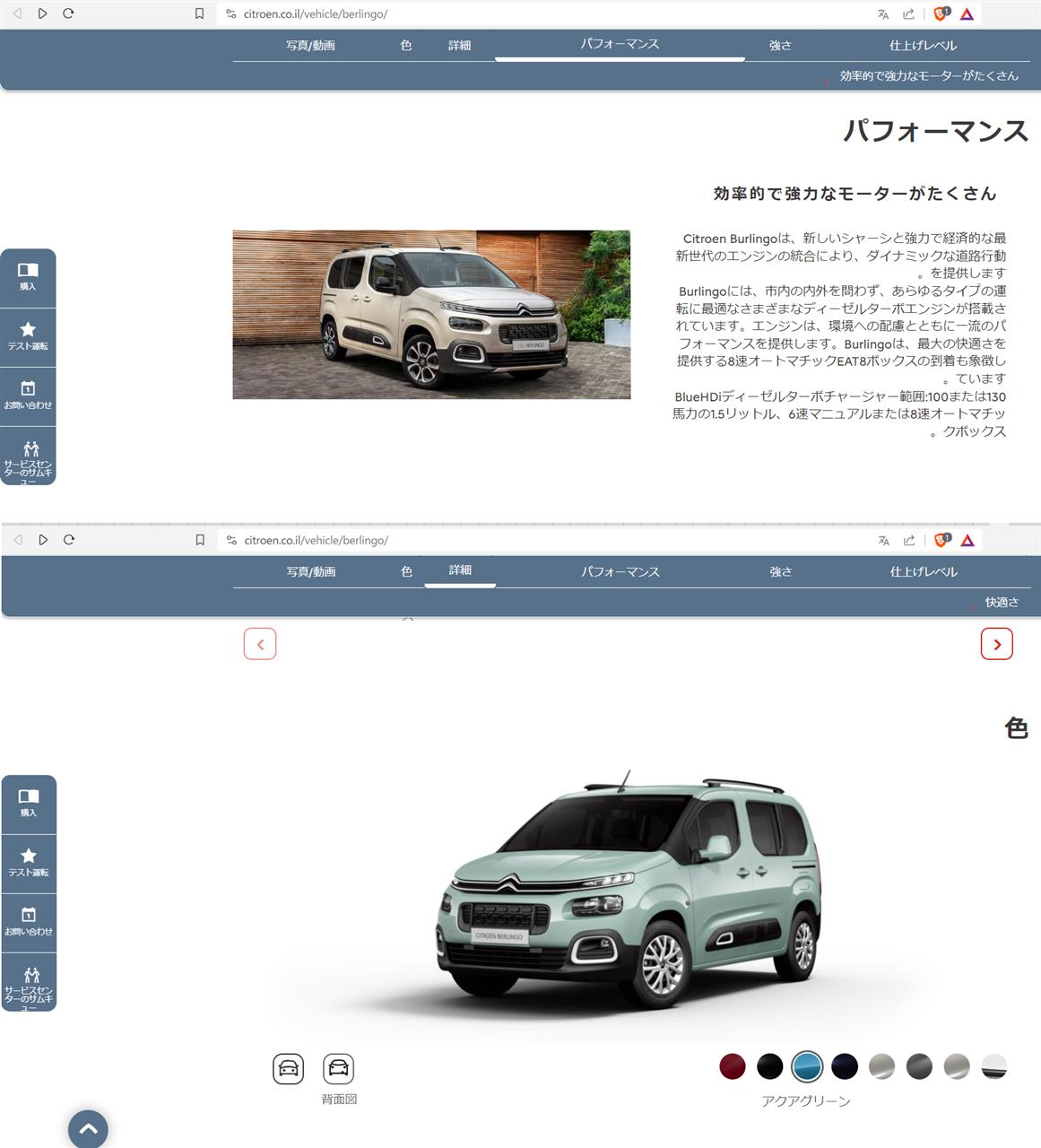
Task: Choose the dark navy color swatch
Action: click(845, 1066)
